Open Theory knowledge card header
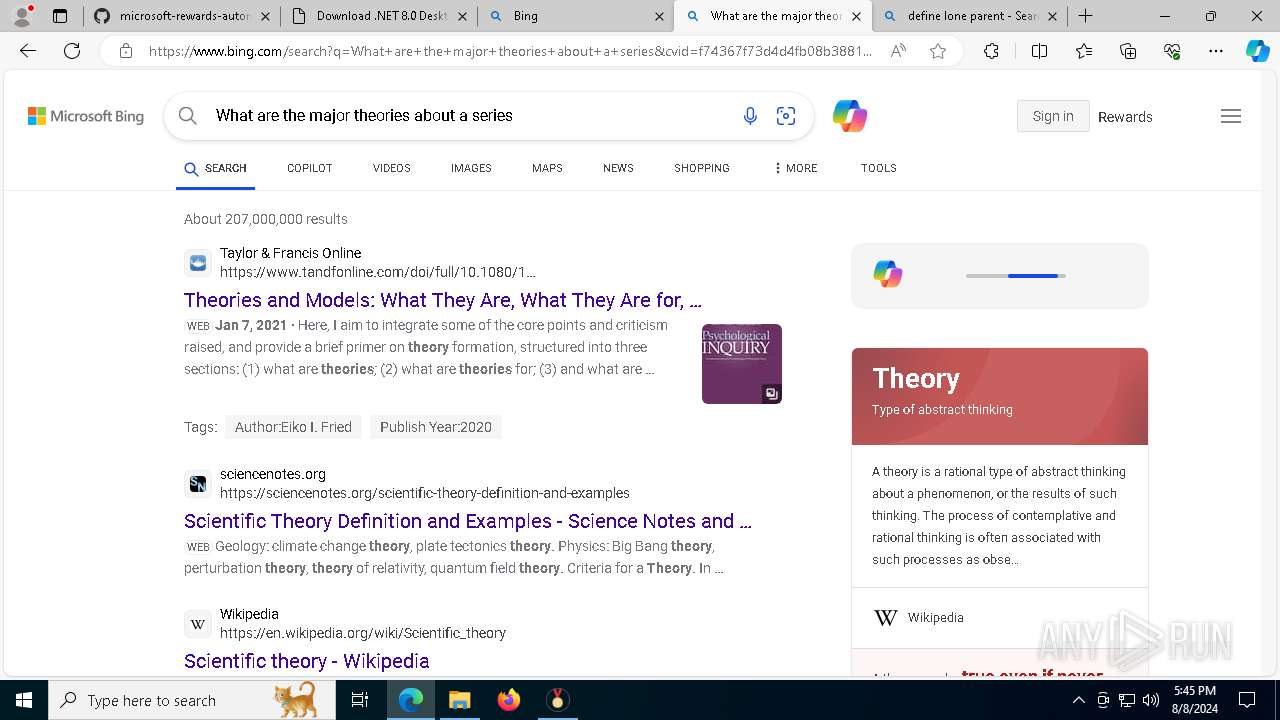The image size is (1280, 720). click(x=1000, y=396)
